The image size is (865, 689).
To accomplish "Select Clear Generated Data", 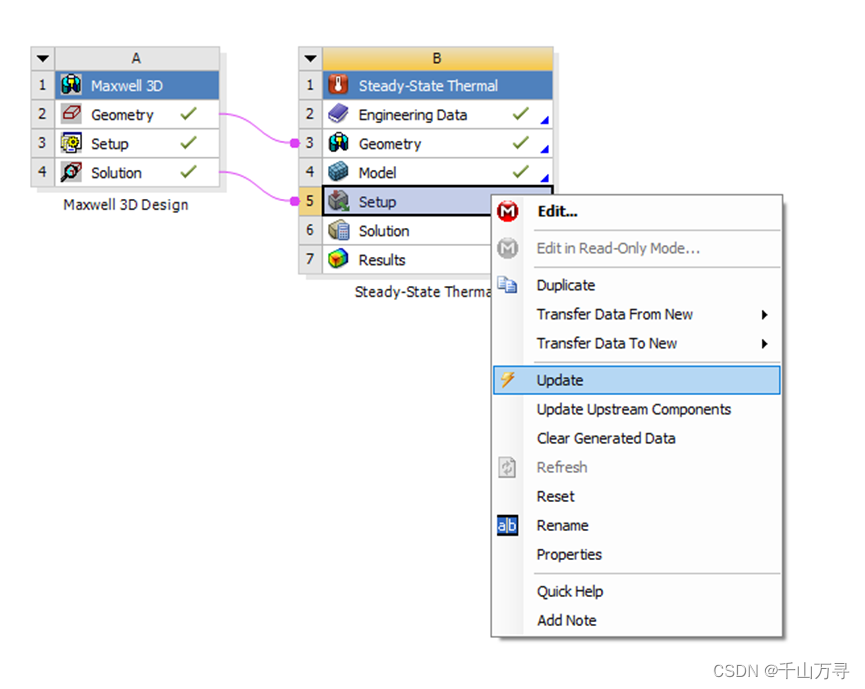I will [x=637, y=438].
